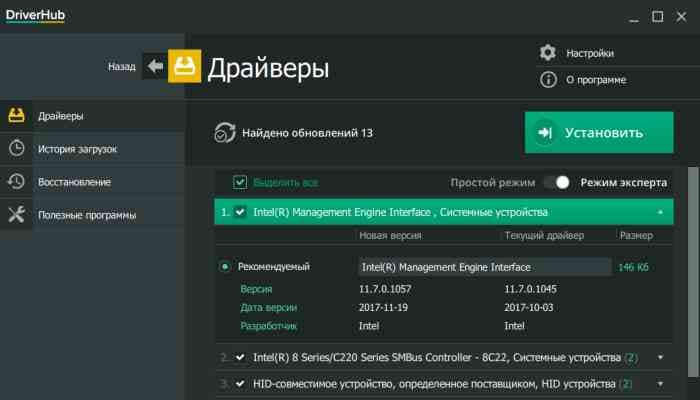This screenshot has width=700, height=400.
Task: Click the Простой режим label
Action: (x=493, y=183)
